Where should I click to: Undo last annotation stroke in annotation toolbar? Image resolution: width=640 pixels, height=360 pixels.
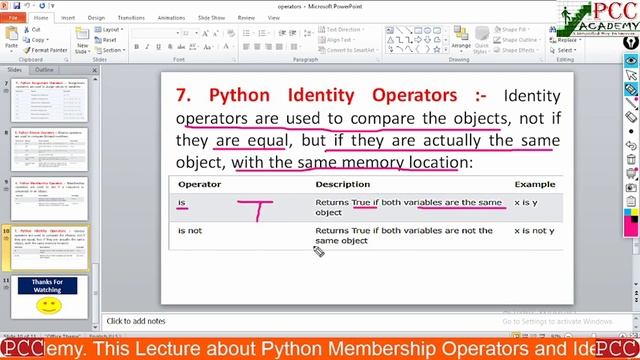pyautogui.click(x=631, y=145)
